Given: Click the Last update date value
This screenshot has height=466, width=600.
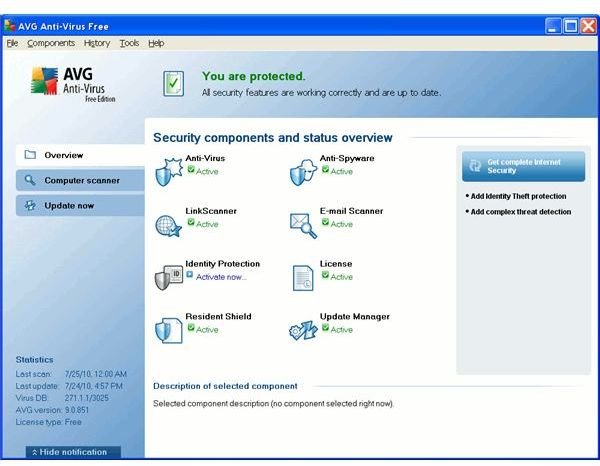Looking at the screenshot, I should tap(94, 386).
